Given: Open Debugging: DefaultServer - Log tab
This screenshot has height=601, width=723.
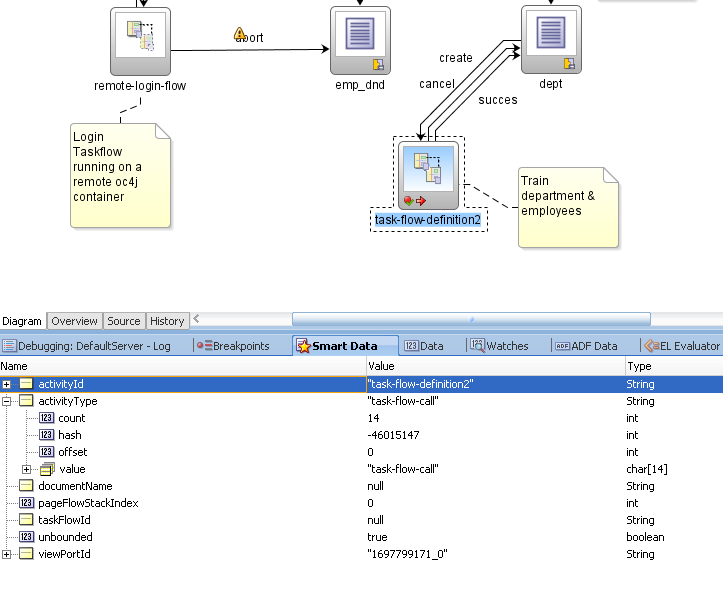Looking at the screenshot, I should coord(87,346).
